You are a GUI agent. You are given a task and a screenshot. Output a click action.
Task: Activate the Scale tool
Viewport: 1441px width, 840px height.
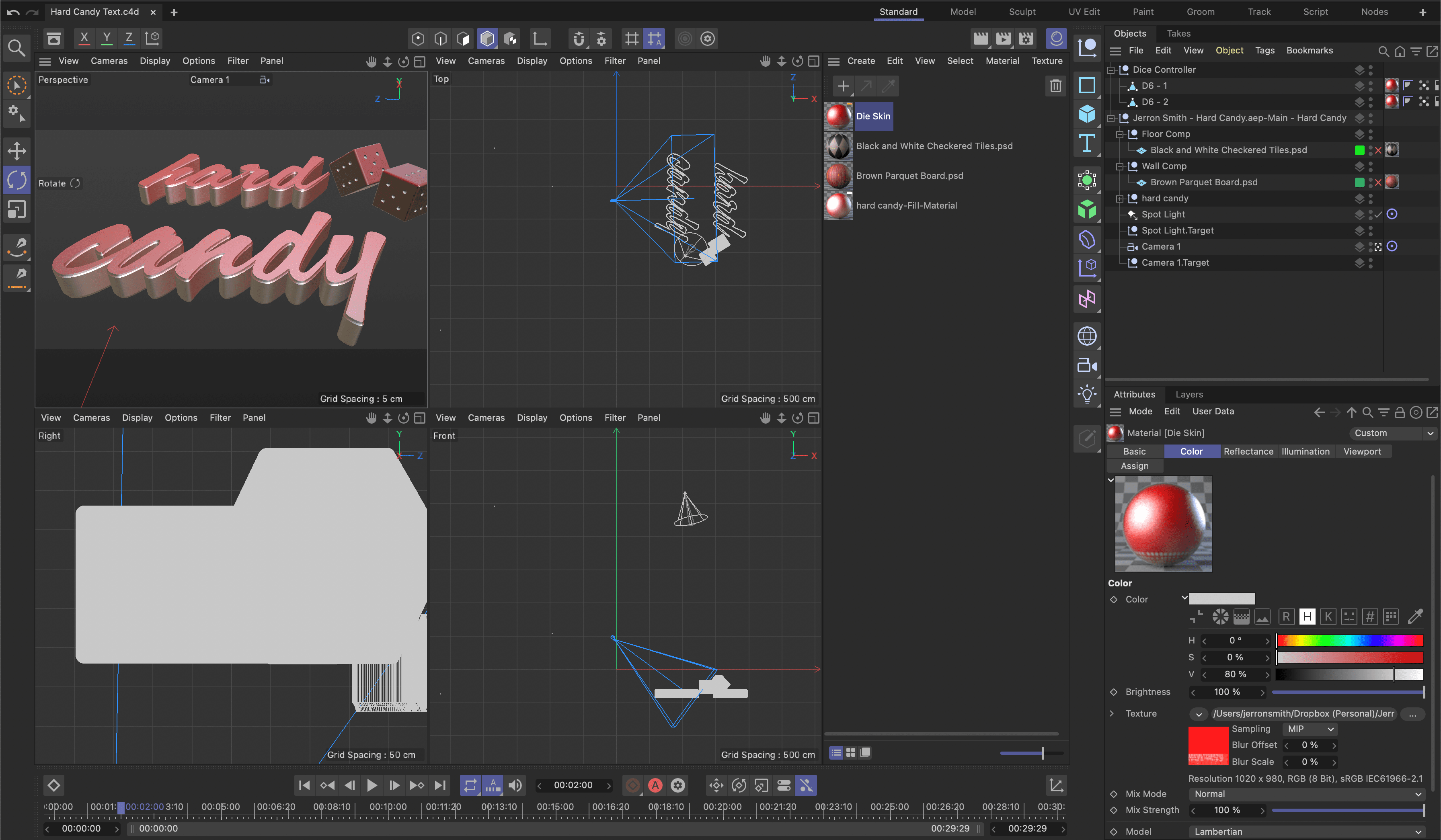tap(16, 209)
